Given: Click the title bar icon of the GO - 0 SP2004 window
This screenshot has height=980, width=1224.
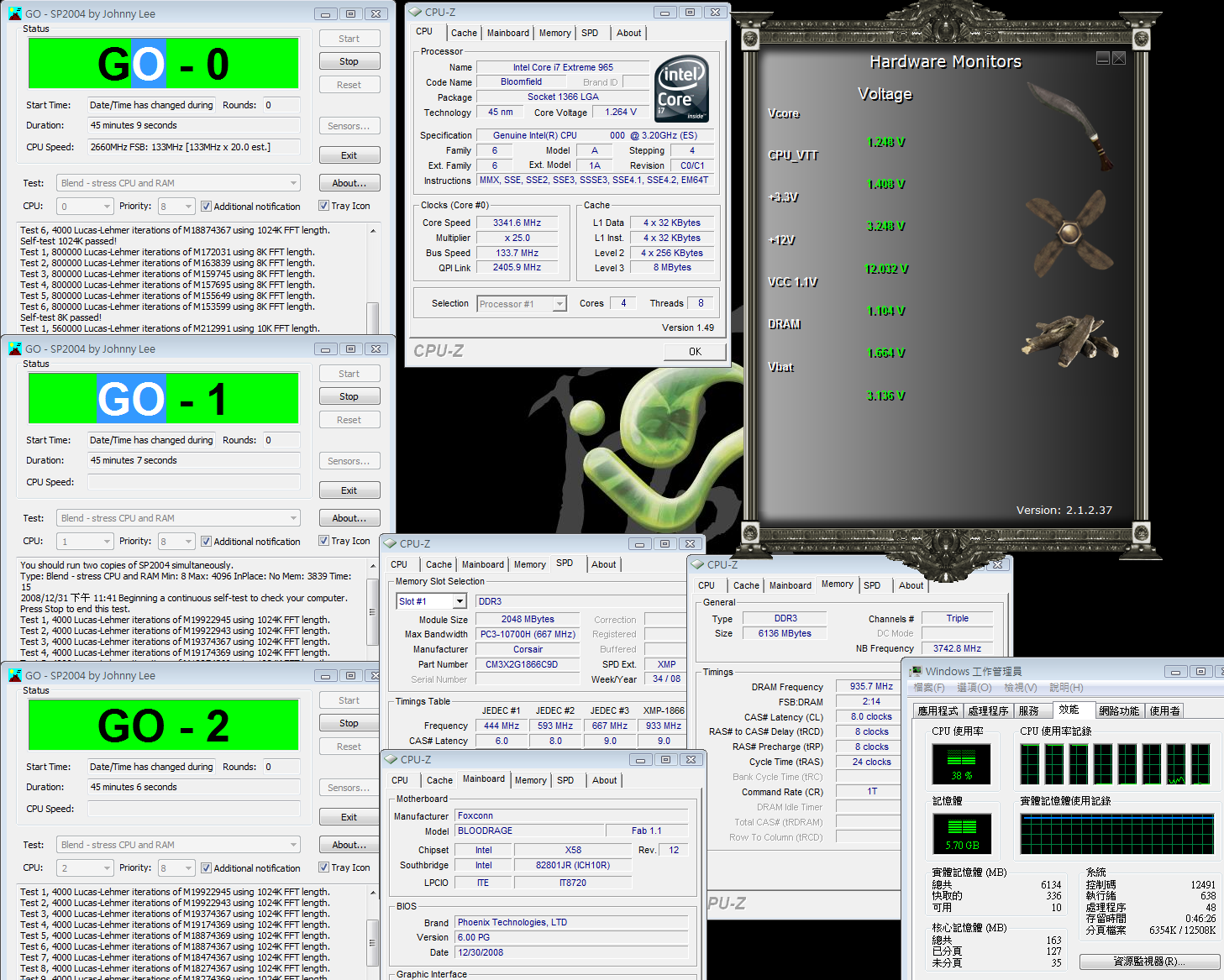Looking at the screenshot, I should 15,13.
